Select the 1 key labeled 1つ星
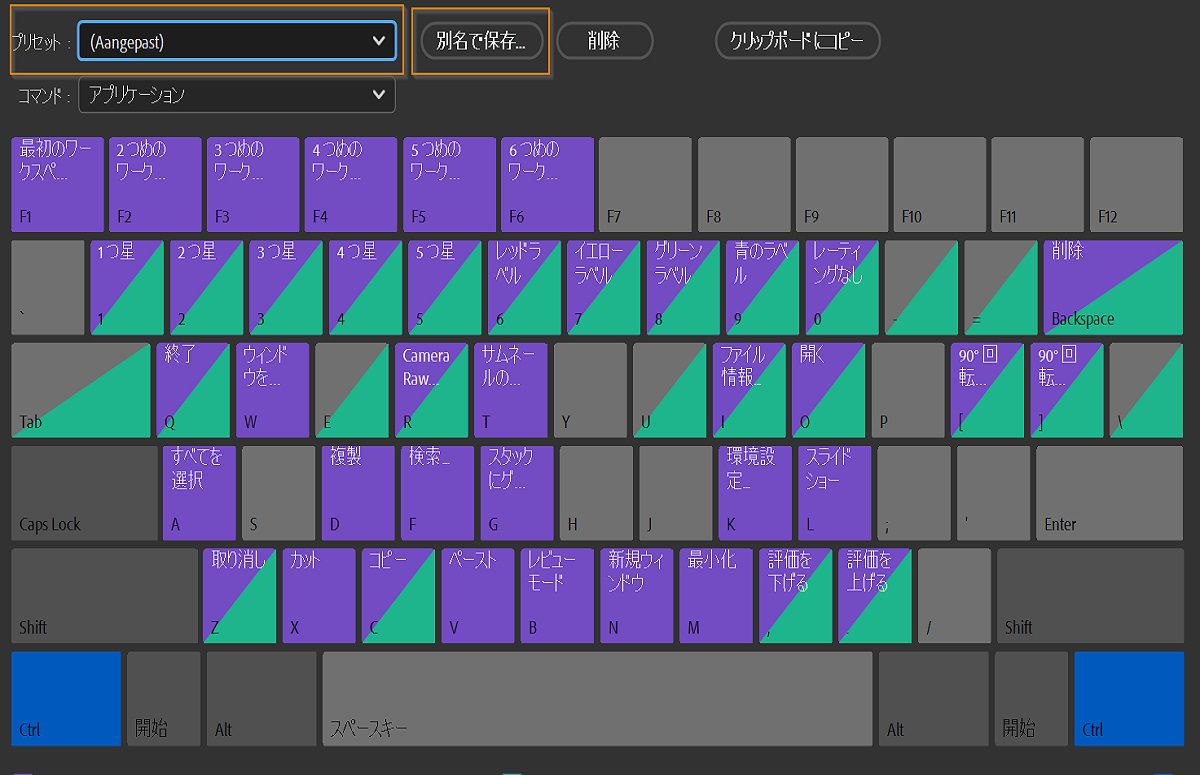The width and height of the screenshot is (1200, 775). (x=127, y=287)
